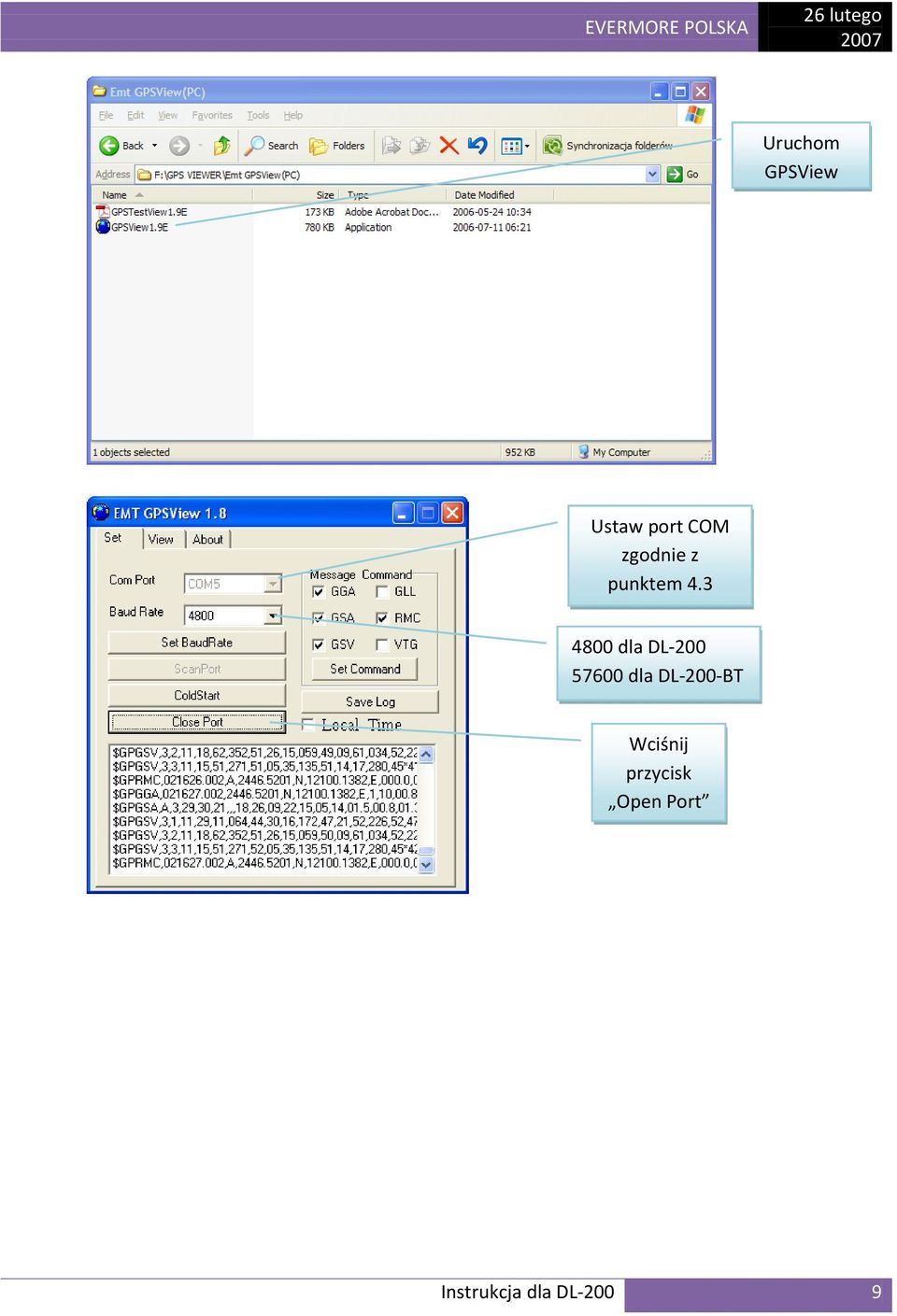Click the folder icon in Address bar
897x1316 pixels.
pyautogui.click(x=143, y=175)
